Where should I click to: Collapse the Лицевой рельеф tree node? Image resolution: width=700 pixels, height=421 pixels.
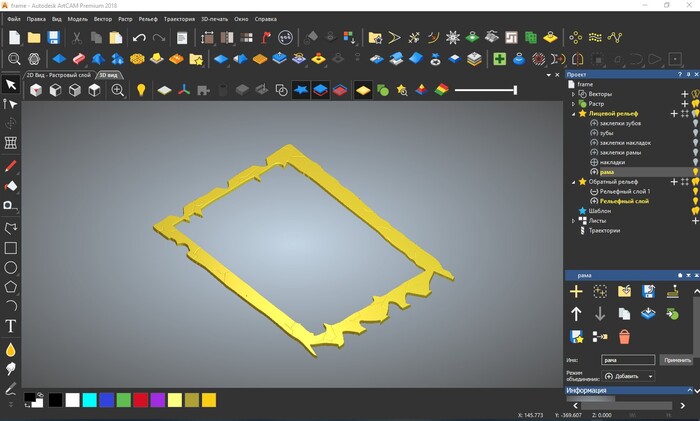point(573,113)
